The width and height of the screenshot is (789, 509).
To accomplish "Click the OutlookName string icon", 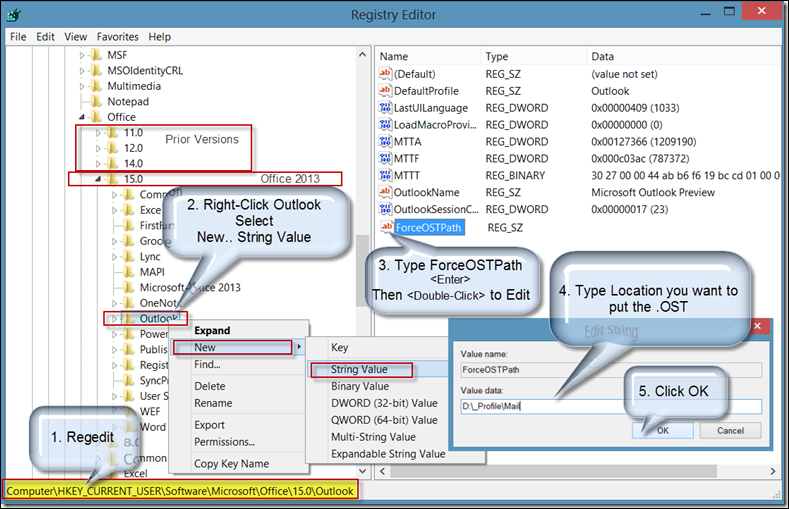I will (x=385, y=192).
